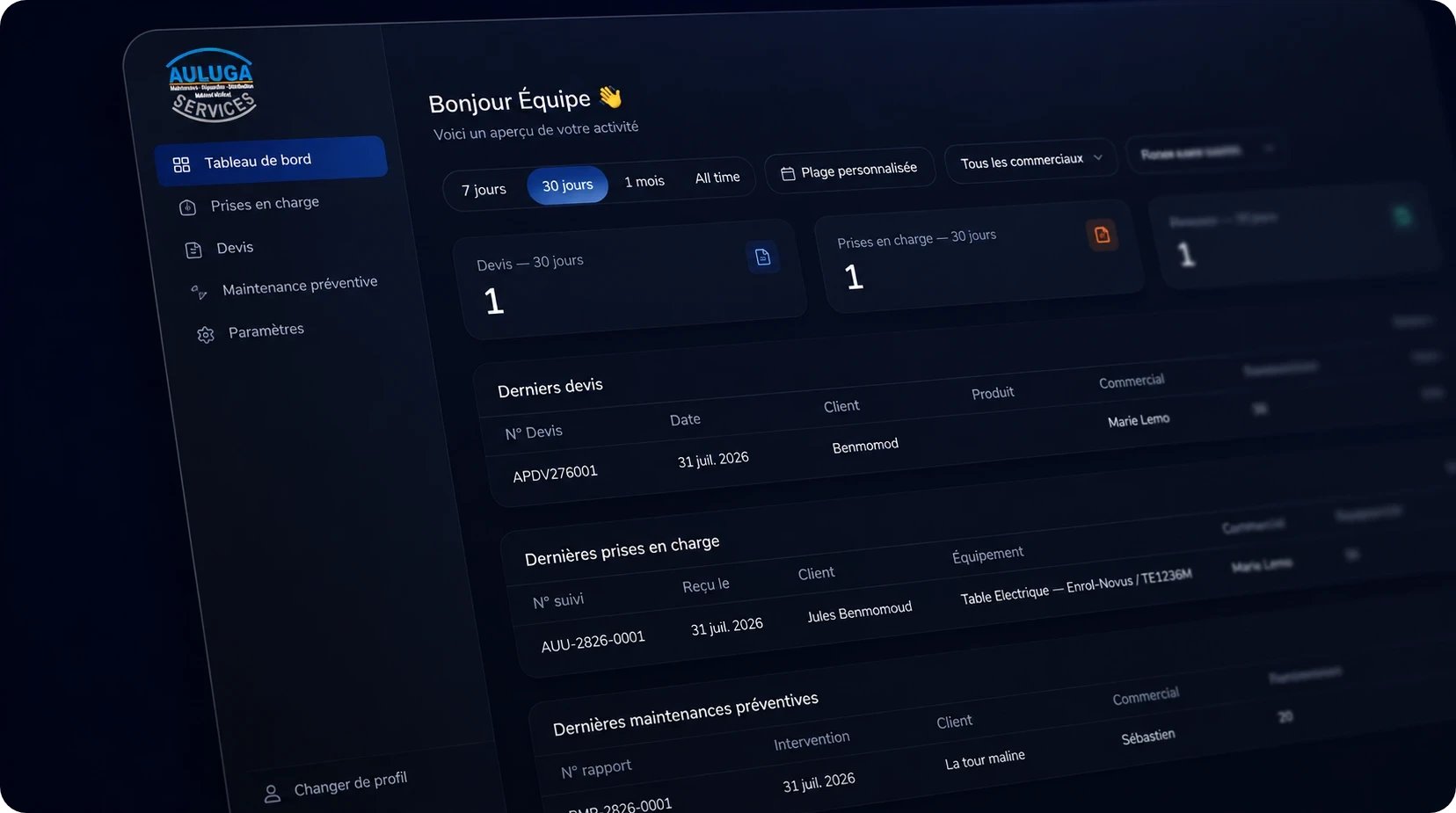Open the Plage personnalisée date range
1456x813 pixels.
[x=849, y=171]
